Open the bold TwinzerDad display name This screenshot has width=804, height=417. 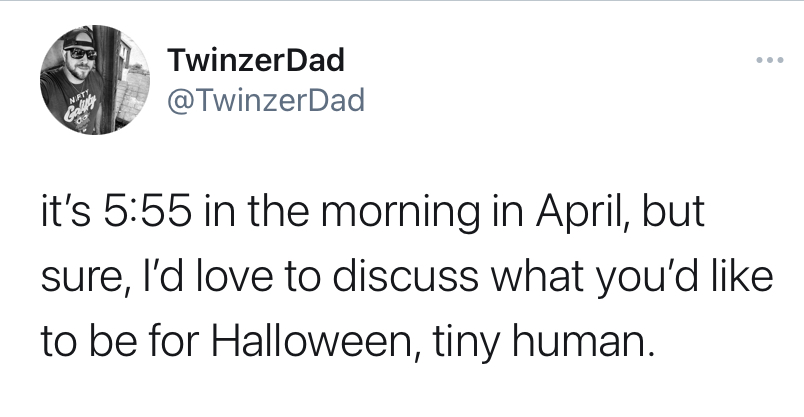[257, 61]
